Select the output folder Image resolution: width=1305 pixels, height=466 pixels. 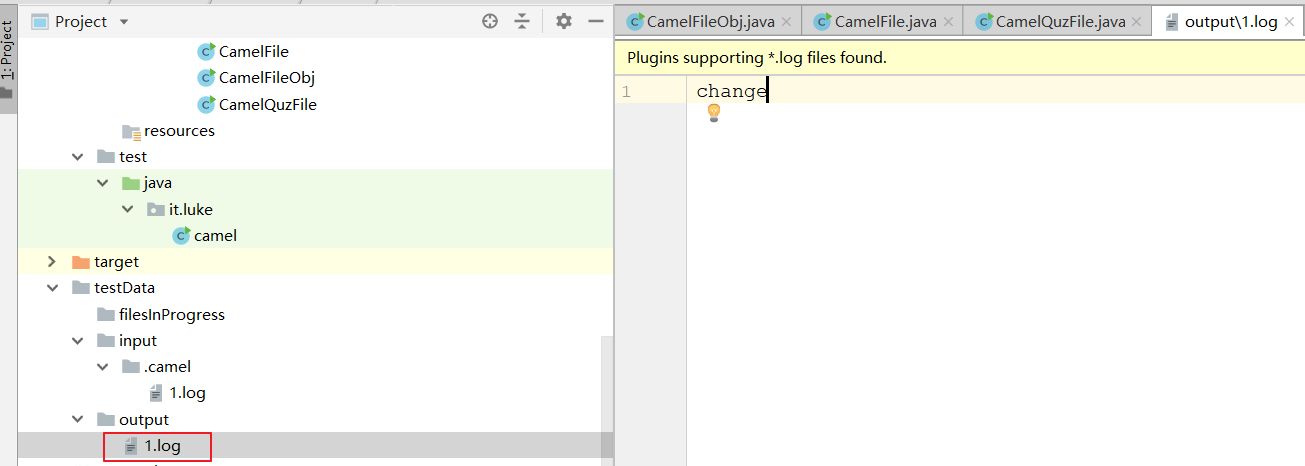click(144, 420)
